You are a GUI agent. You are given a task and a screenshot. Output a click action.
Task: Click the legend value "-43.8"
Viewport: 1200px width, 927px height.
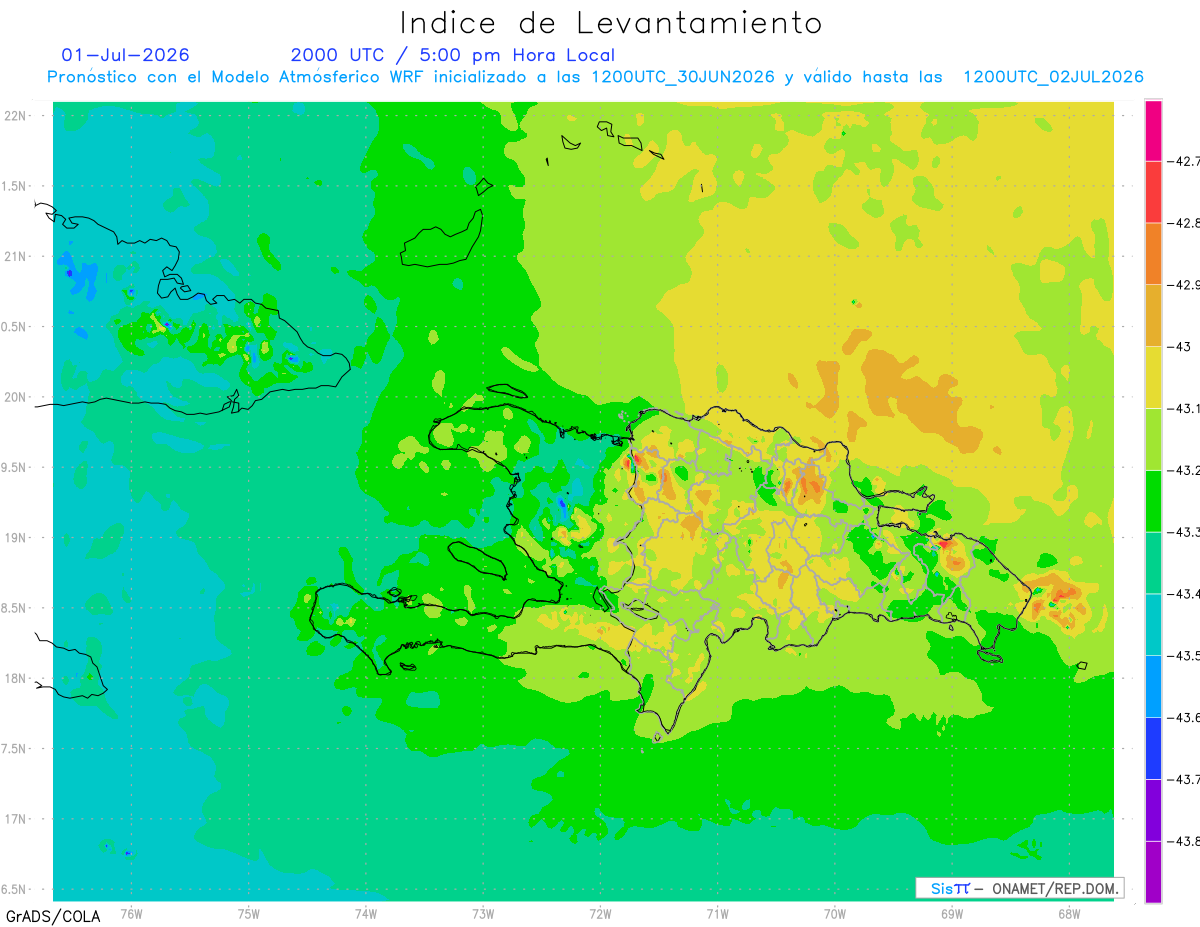click(1186, 841)
